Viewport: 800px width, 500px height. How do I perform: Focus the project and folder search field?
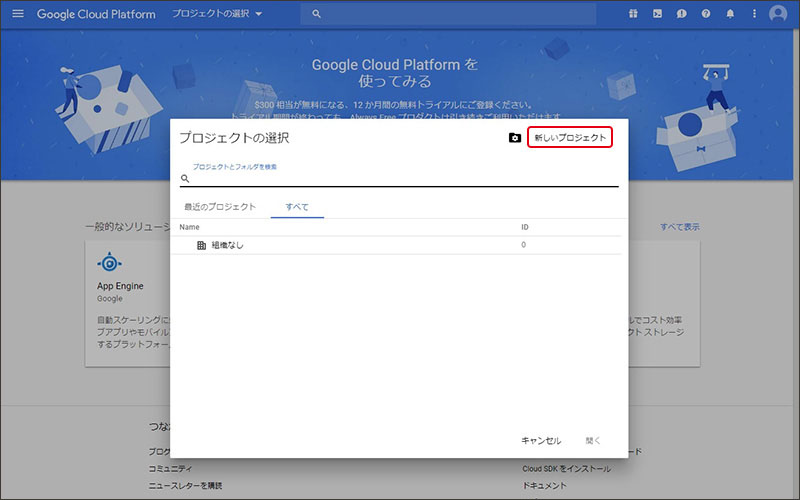tap(400, 178)
